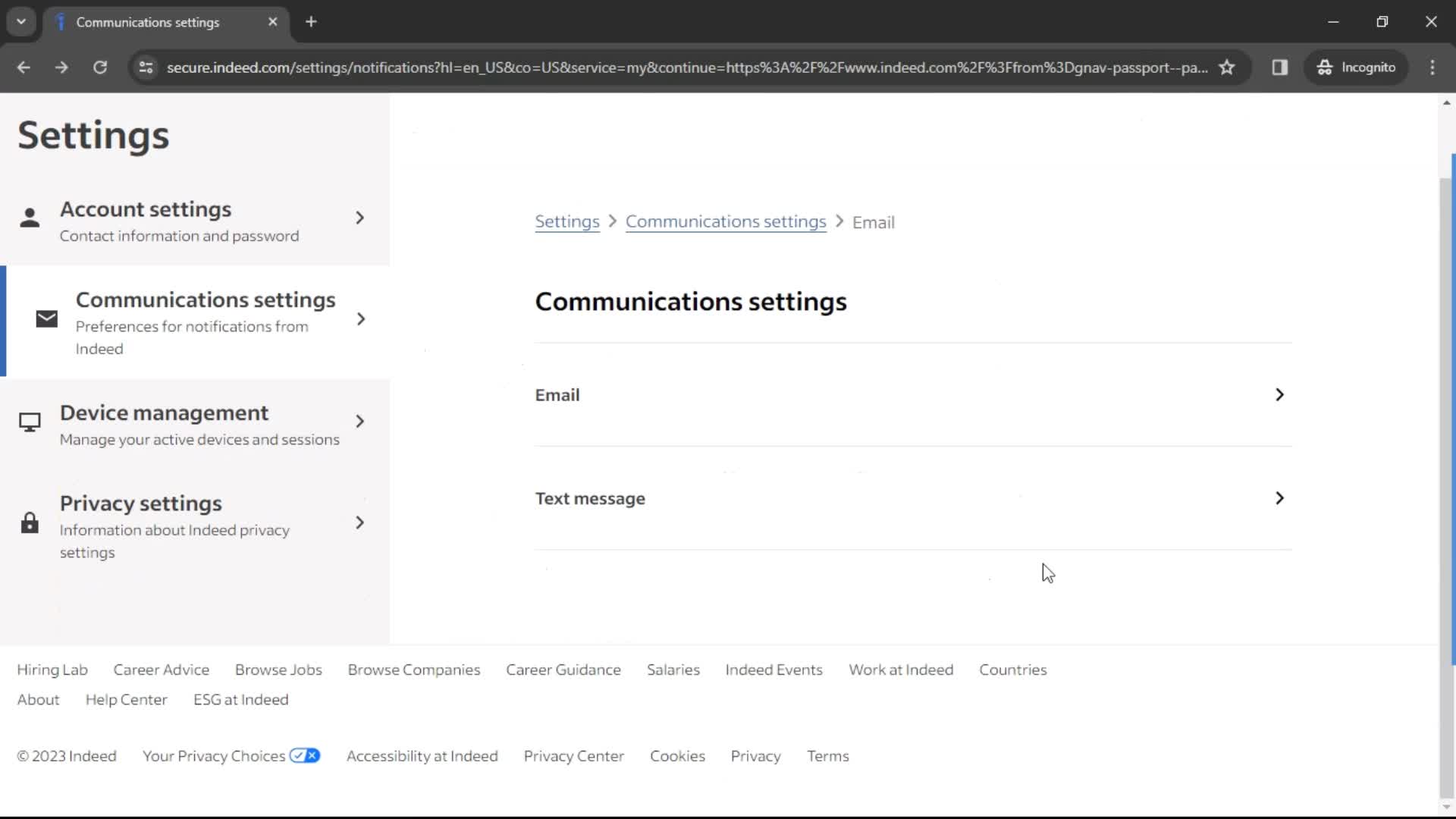
Task: Click the Settings breadcrumb link
Action: pyautogui.click(x=567, y=221)
